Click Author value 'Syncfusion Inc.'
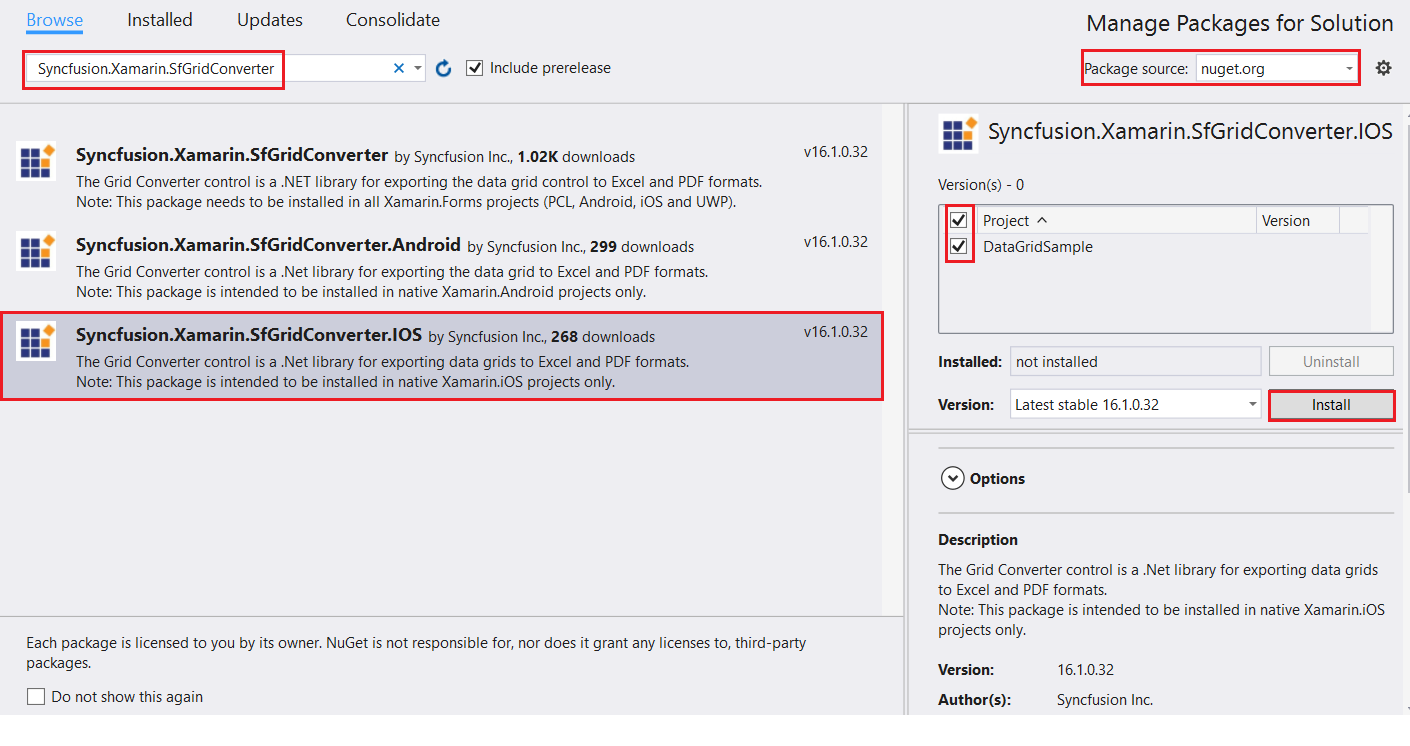This screenshot has width=1410, height=746. [1105, 700]
